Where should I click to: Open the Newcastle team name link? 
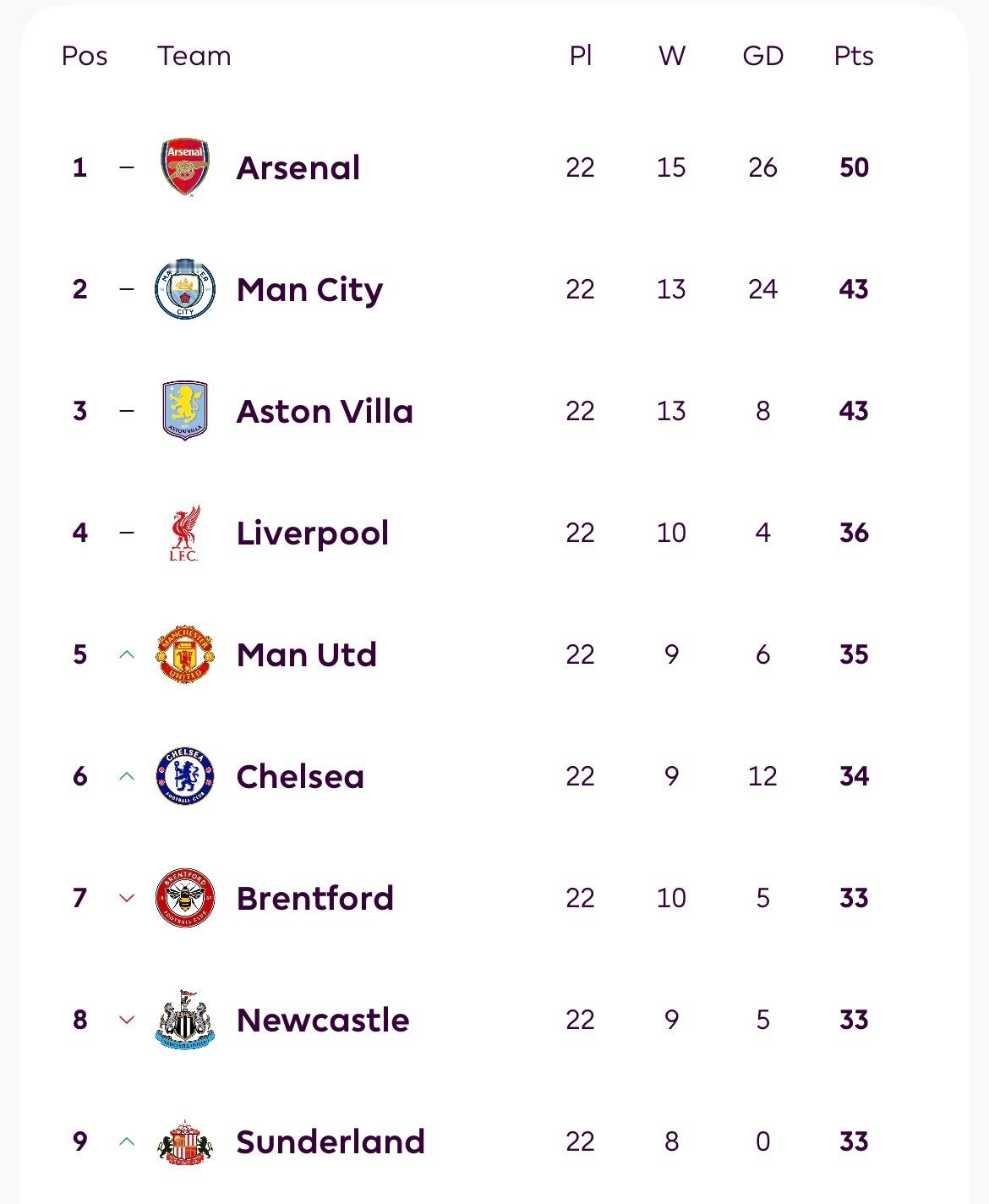tap(323, 1020)
